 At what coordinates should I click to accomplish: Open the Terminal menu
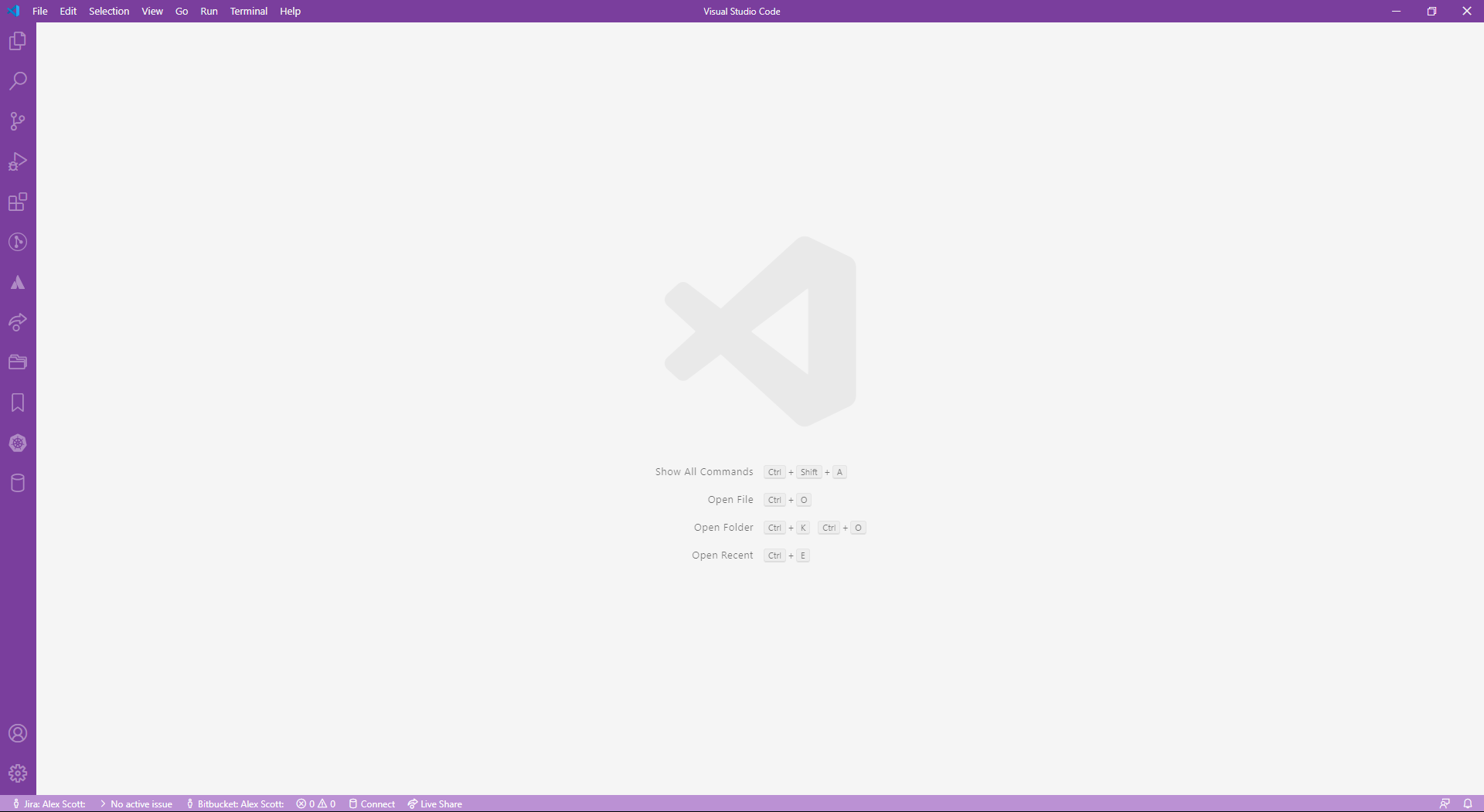pyautogui.click(x=249, y=11)
